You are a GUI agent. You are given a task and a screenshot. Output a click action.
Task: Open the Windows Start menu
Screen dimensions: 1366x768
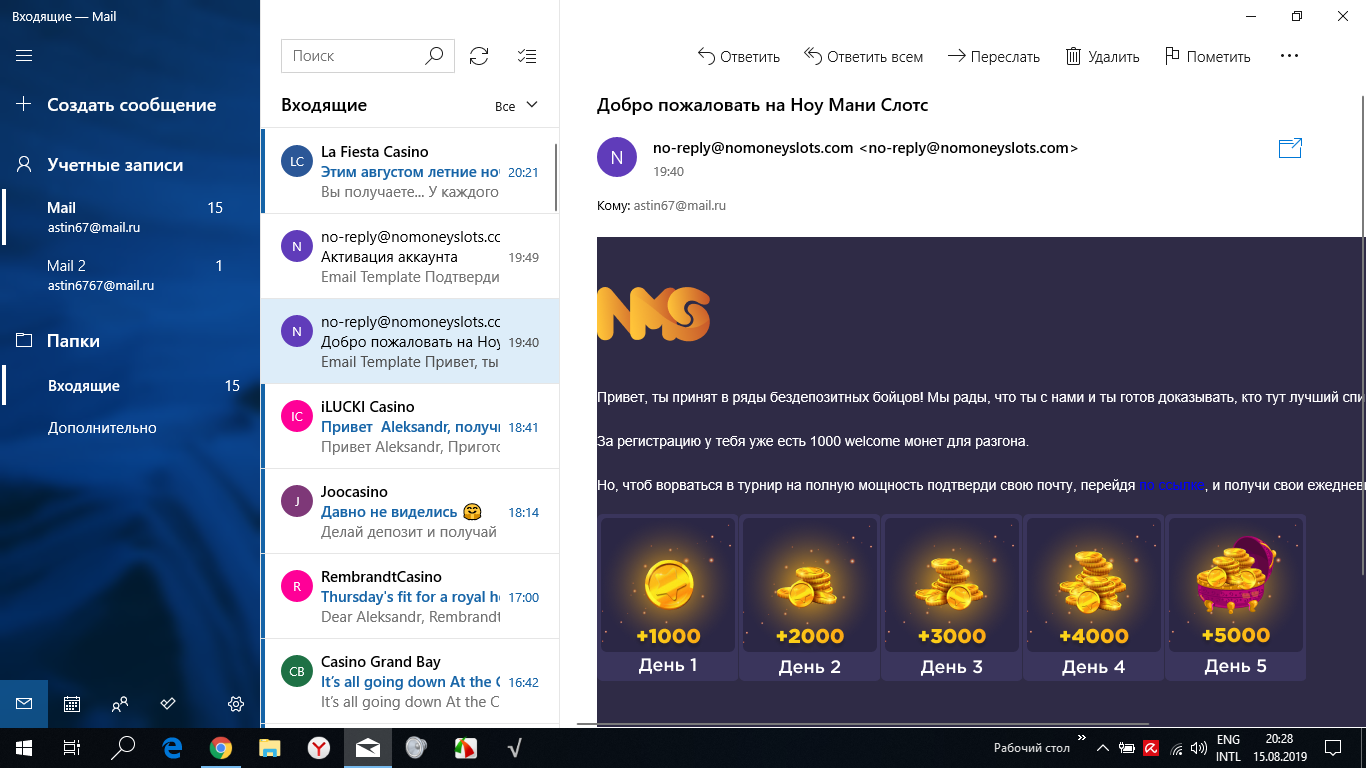pyautogui.click(x=23, y=747)
